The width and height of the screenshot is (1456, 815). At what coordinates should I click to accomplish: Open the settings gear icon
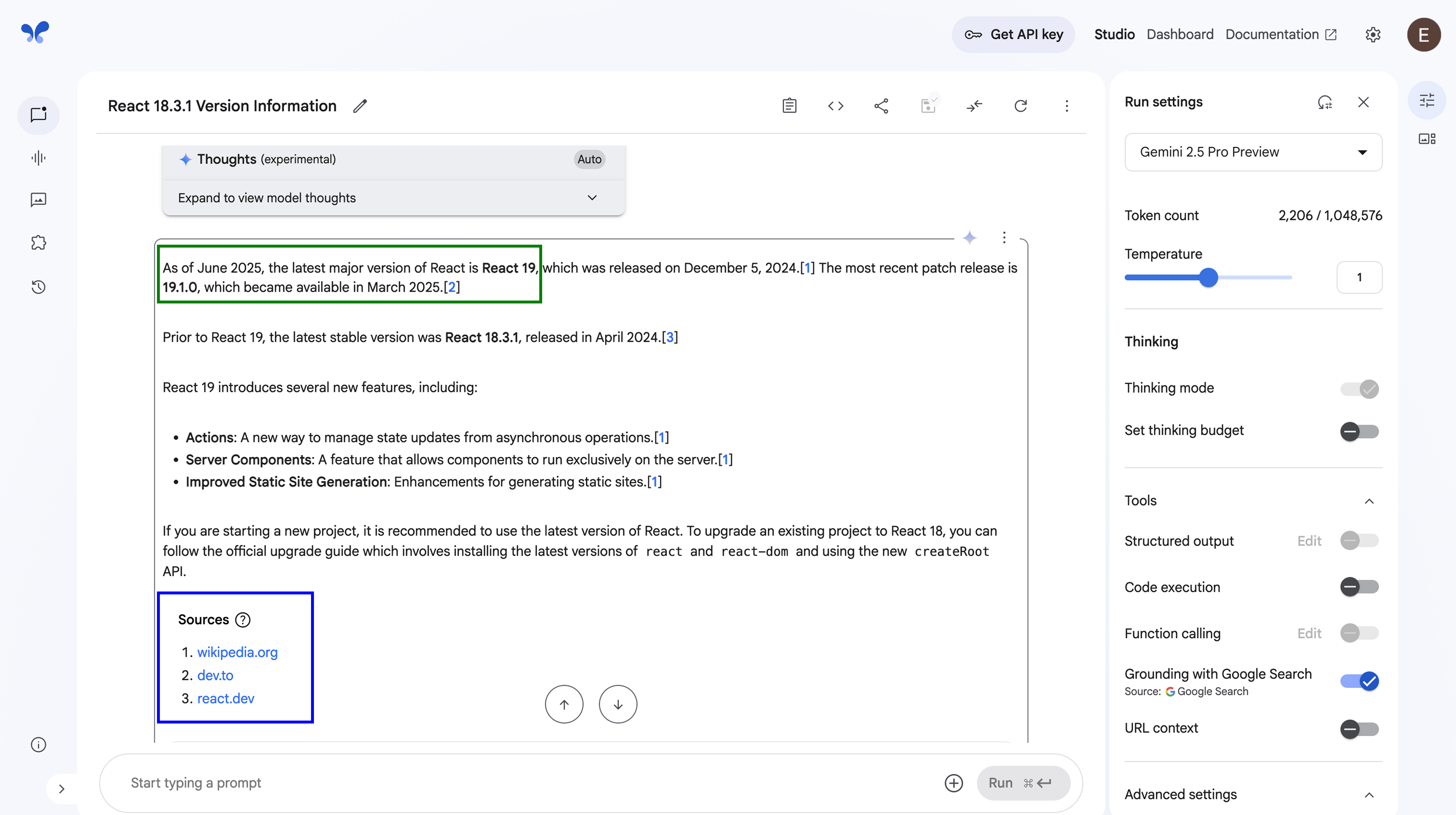[1373, 34]
